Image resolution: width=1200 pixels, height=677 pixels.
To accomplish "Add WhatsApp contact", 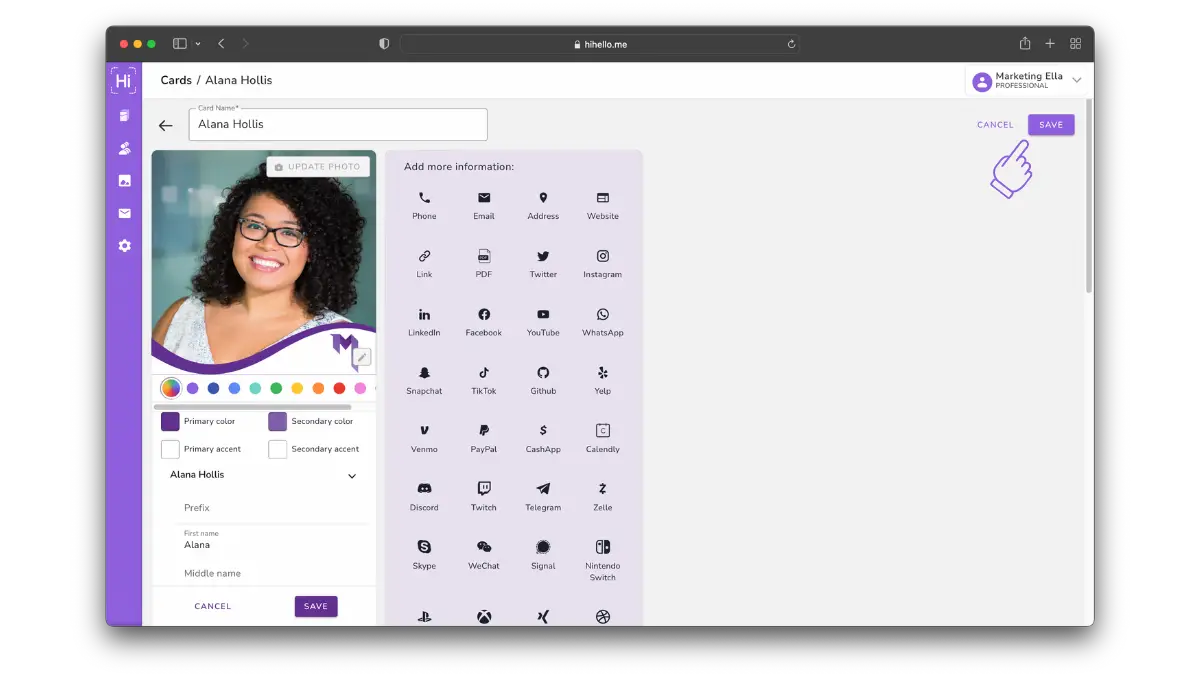I will [x=603, y=322].
